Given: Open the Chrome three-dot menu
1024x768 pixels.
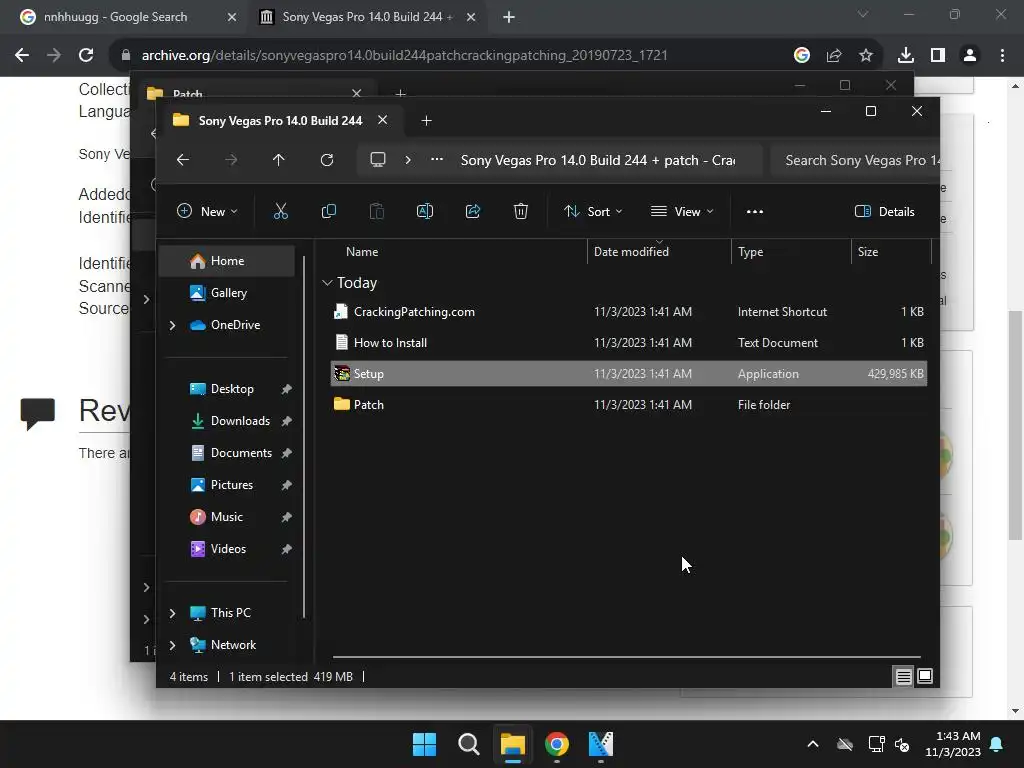Looking at the screenshot, I should [1002, 56].
